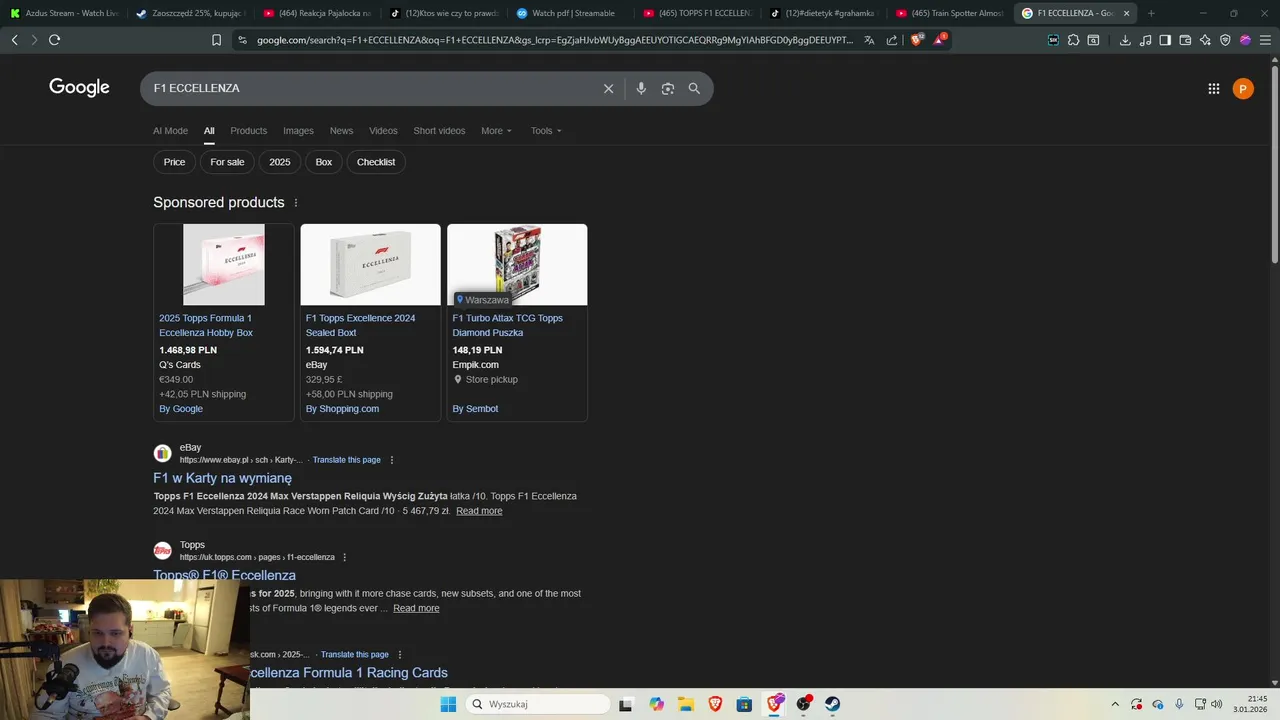Switch to Videos search tab

click(x=383, y=131)
